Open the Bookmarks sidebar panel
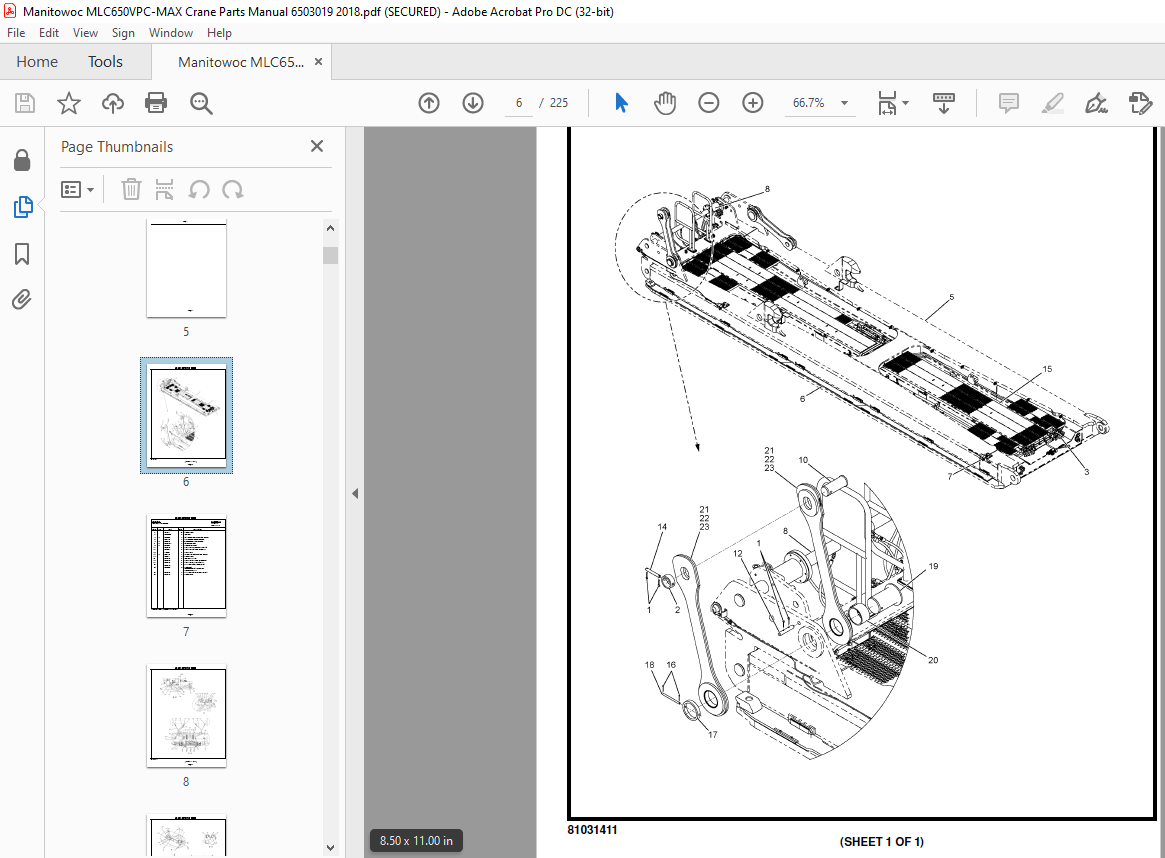1165x858 pixels. 22,254
